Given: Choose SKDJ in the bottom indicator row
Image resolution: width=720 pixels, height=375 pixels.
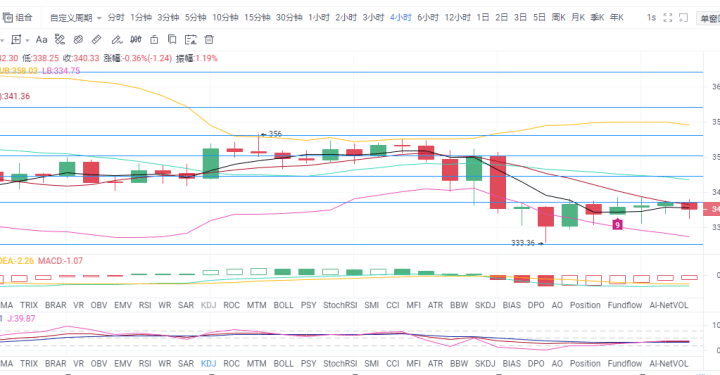Looking at the screenshot, I should [x=485, y=364].
